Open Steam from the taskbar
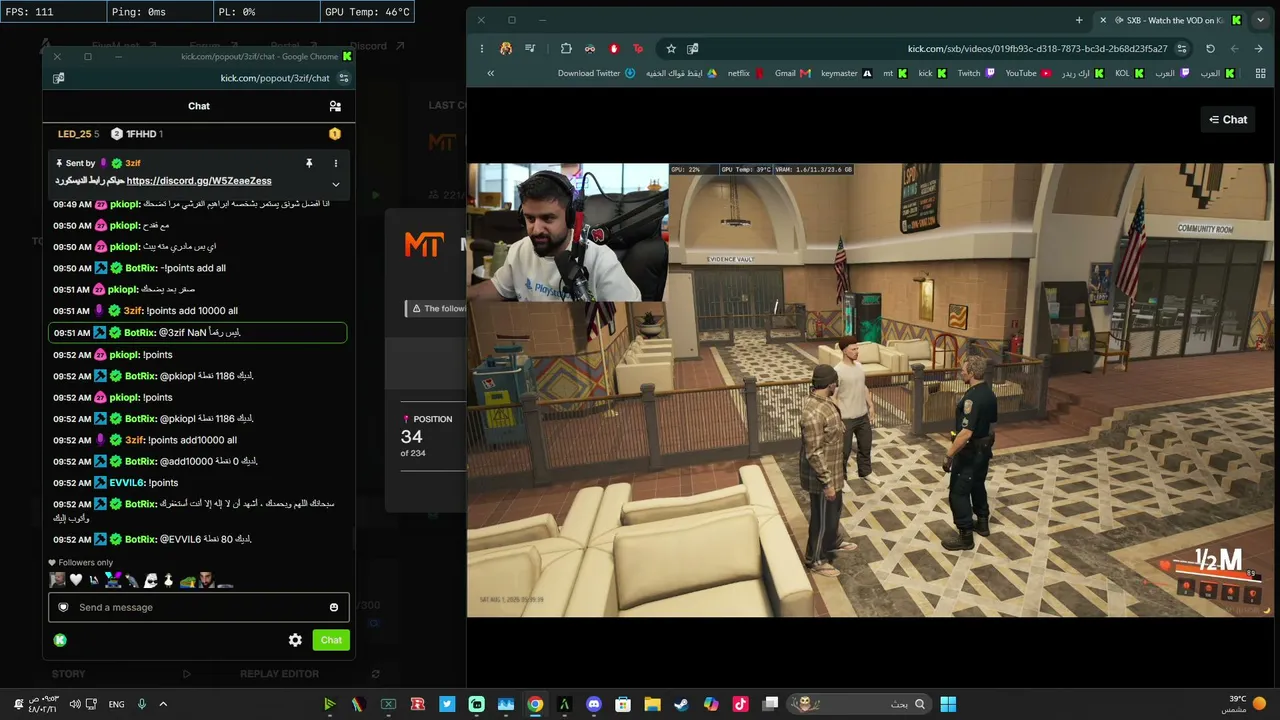 681,704
